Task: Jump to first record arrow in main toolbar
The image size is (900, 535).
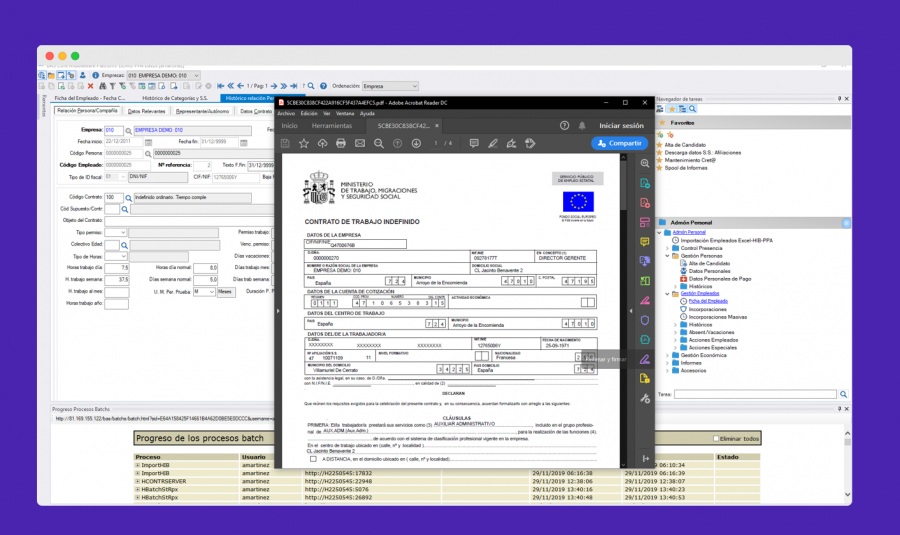Action: (x=220, y=86)
